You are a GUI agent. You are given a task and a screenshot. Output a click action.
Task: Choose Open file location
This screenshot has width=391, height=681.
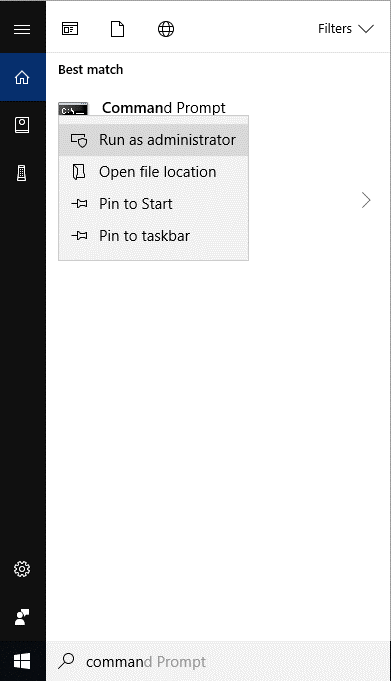(153, 172)
